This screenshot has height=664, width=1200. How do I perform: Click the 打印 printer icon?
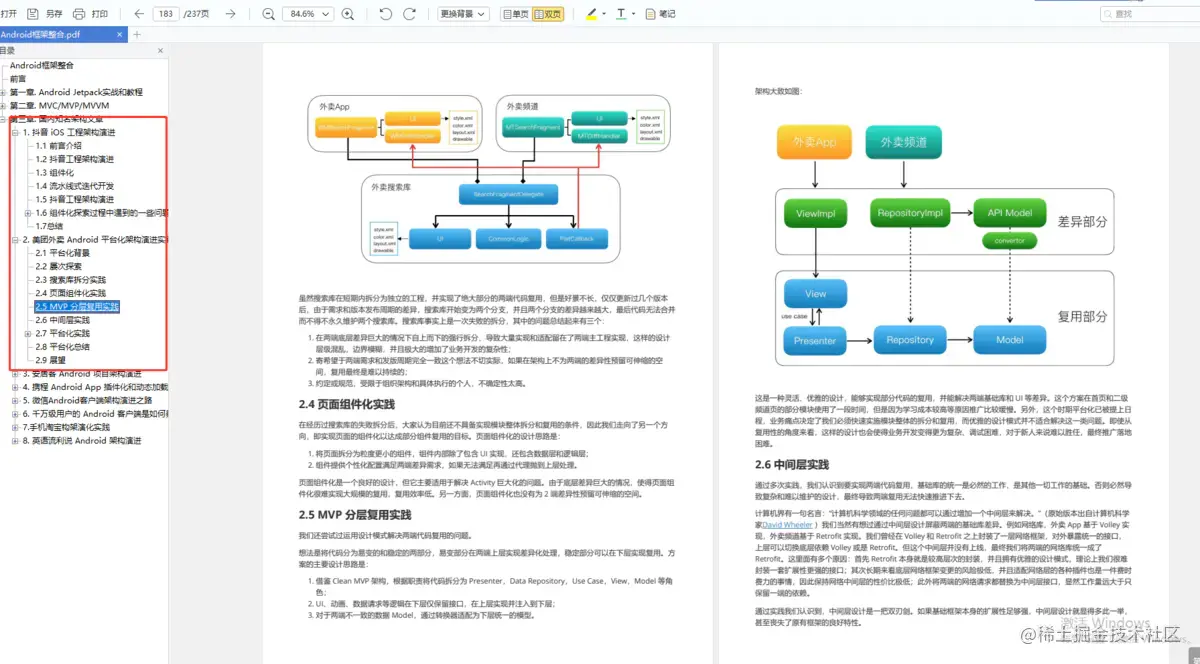click(79, 14)
